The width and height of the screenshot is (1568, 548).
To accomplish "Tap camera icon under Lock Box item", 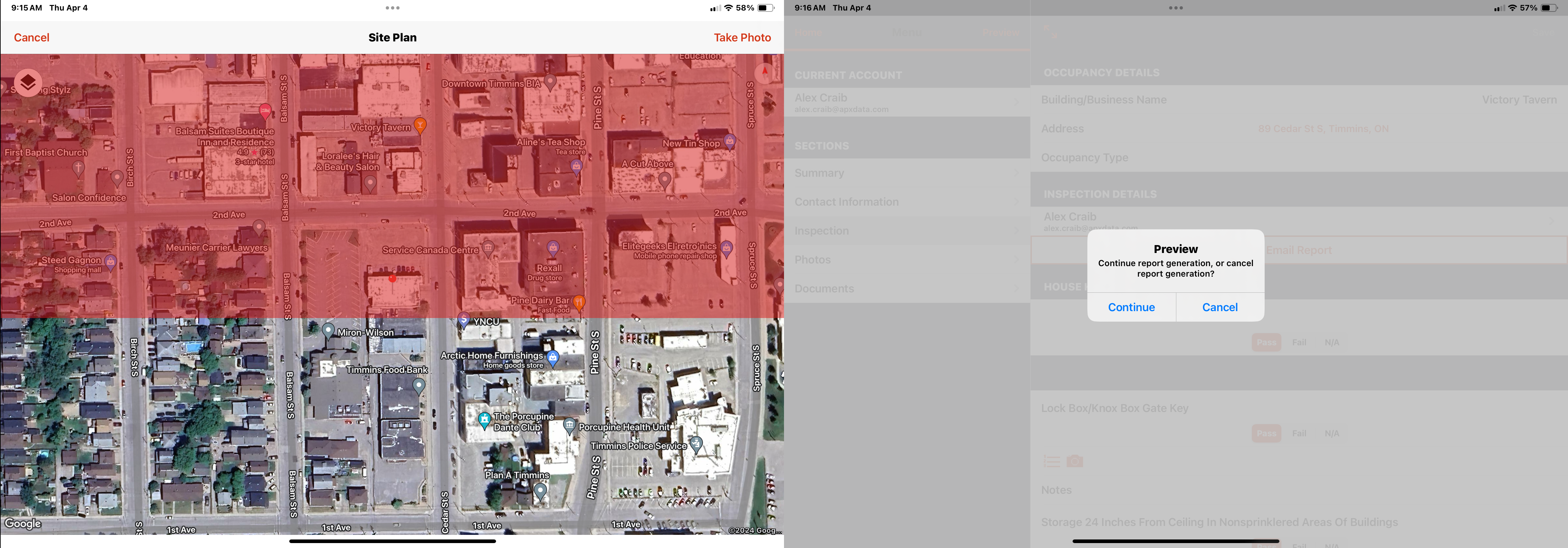I will pos(1075,462).
